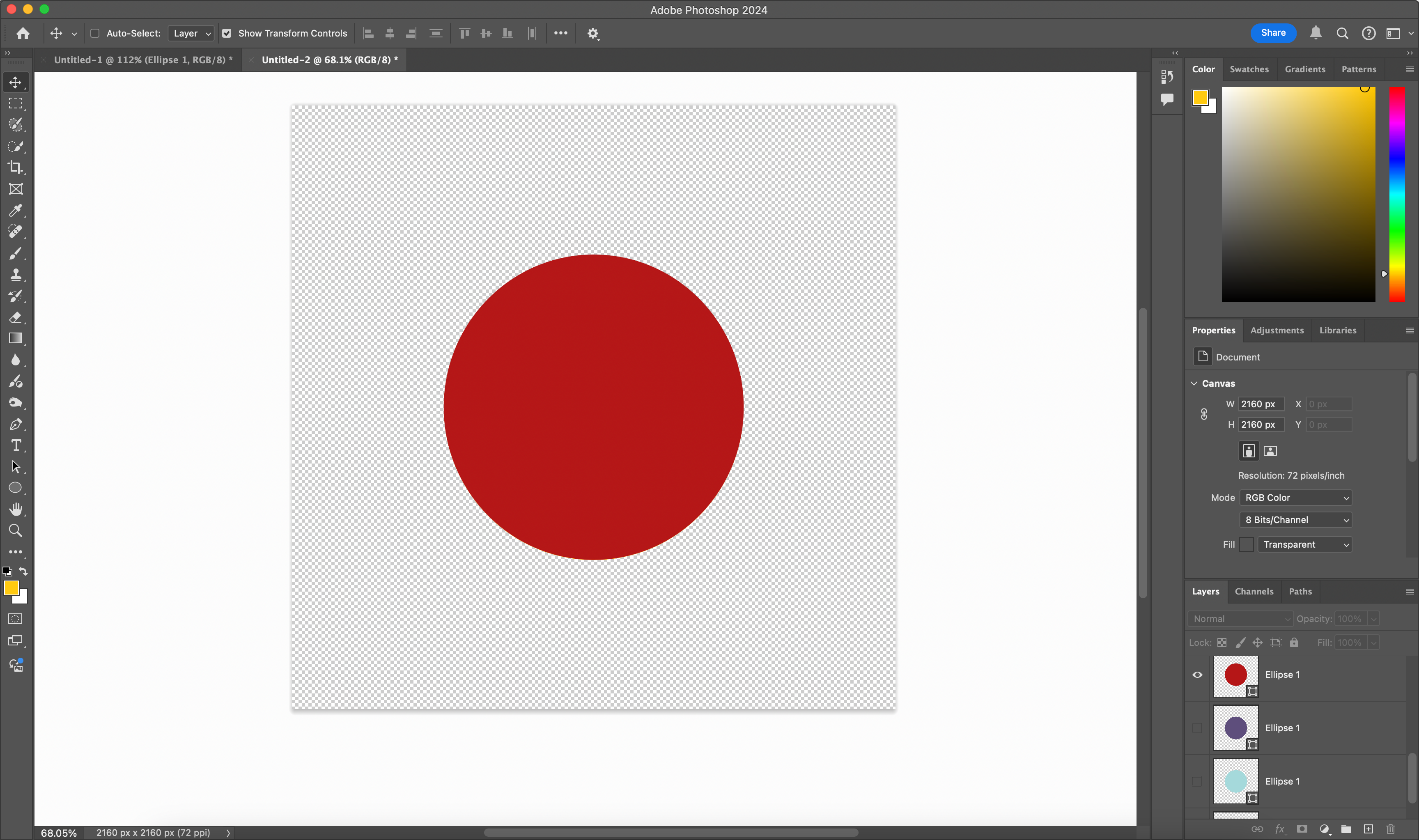Collapse the Canvas section in Properties
Screen dimensions: 1419x840
[1194, 383]
